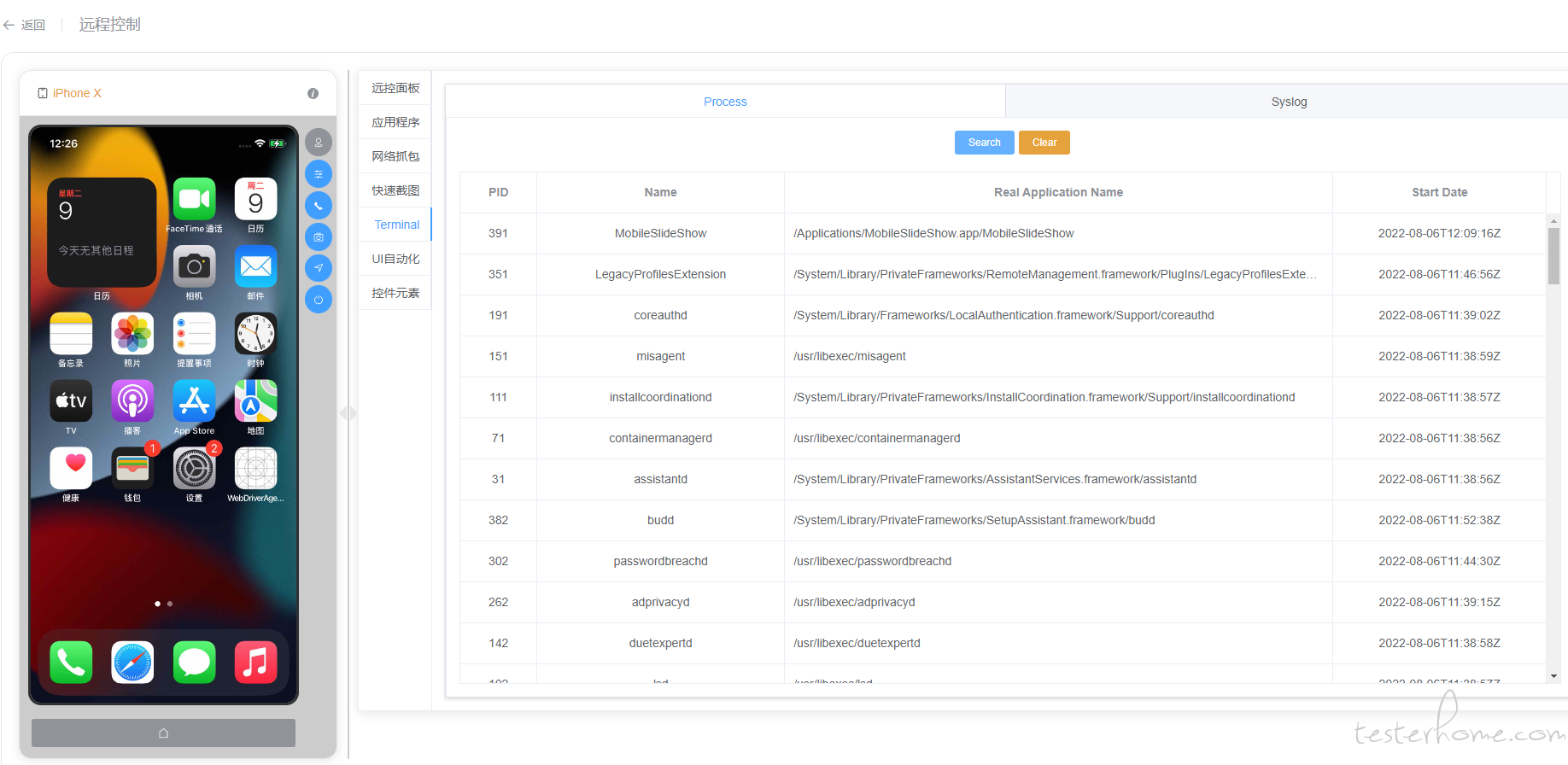Open the Wallet app (钱包)
This screenshot has width=1568, height=765.
(132, 469)
